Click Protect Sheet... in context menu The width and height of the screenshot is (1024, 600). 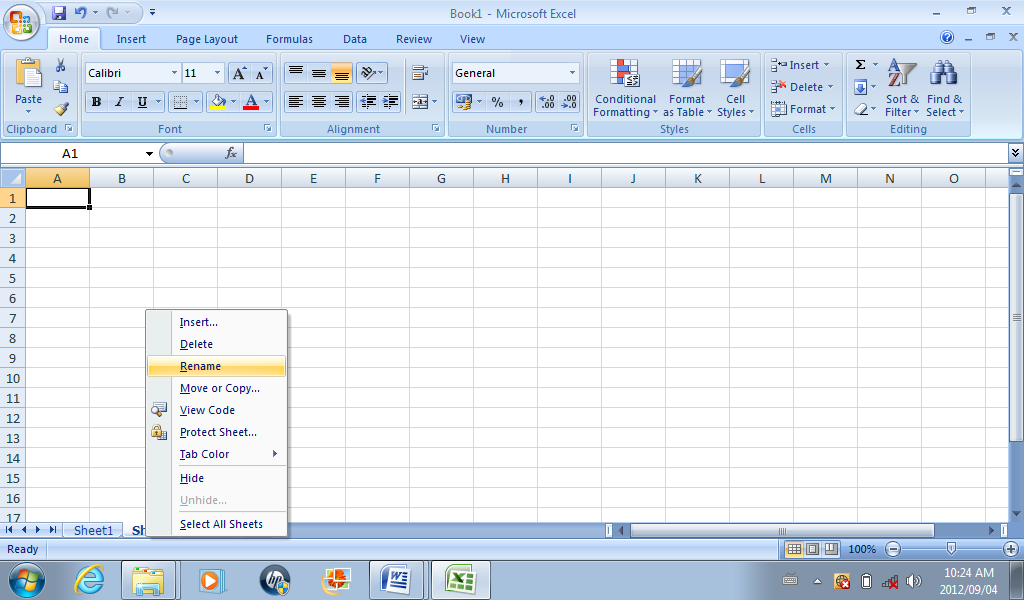pos(218,432)
